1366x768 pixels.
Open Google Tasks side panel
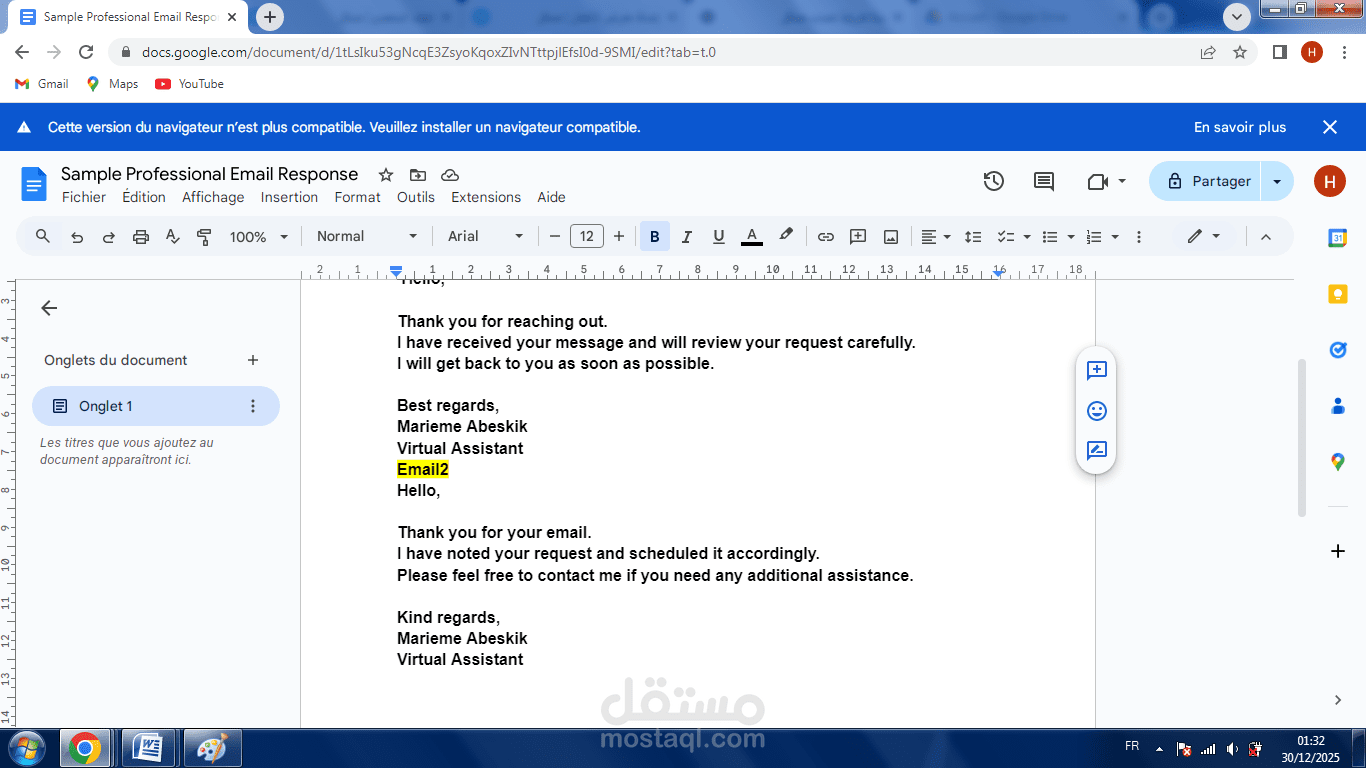1338,350
